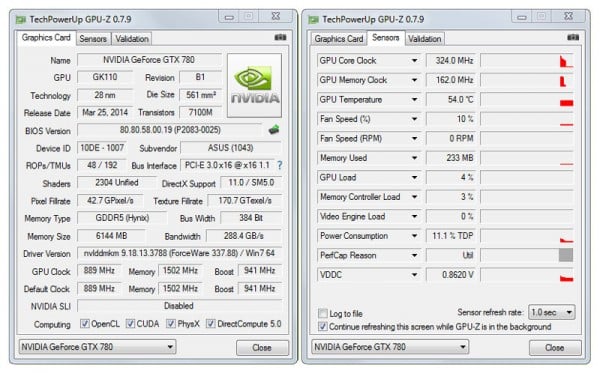This screenshot has width=600, height=373.
Task: Enable the Log to file checkbox
Action: [x=323, y=313]
